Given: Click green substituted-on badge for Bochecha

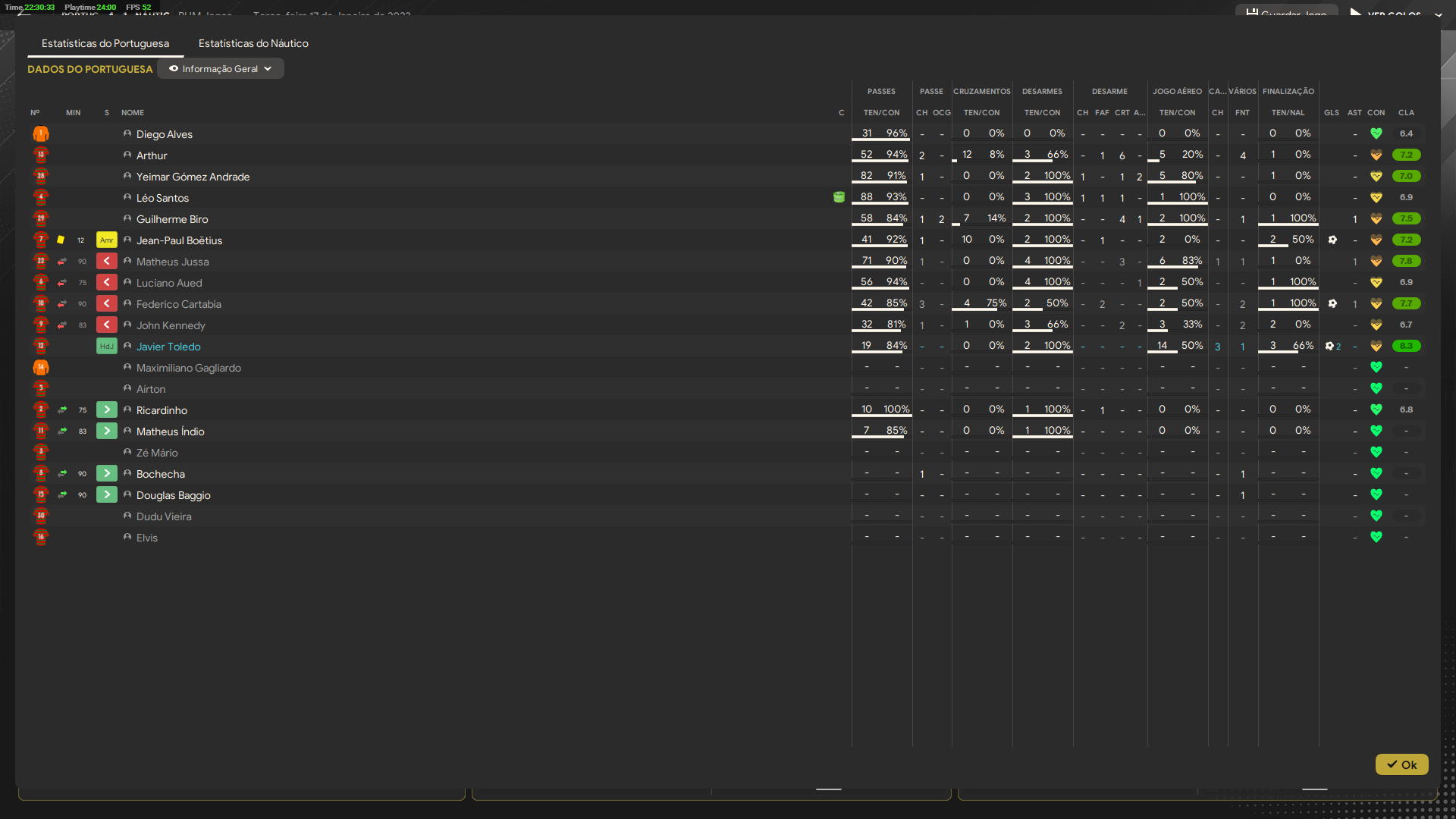Looking at the screenshot, I should pyautogui.click(x=107, y=474).
